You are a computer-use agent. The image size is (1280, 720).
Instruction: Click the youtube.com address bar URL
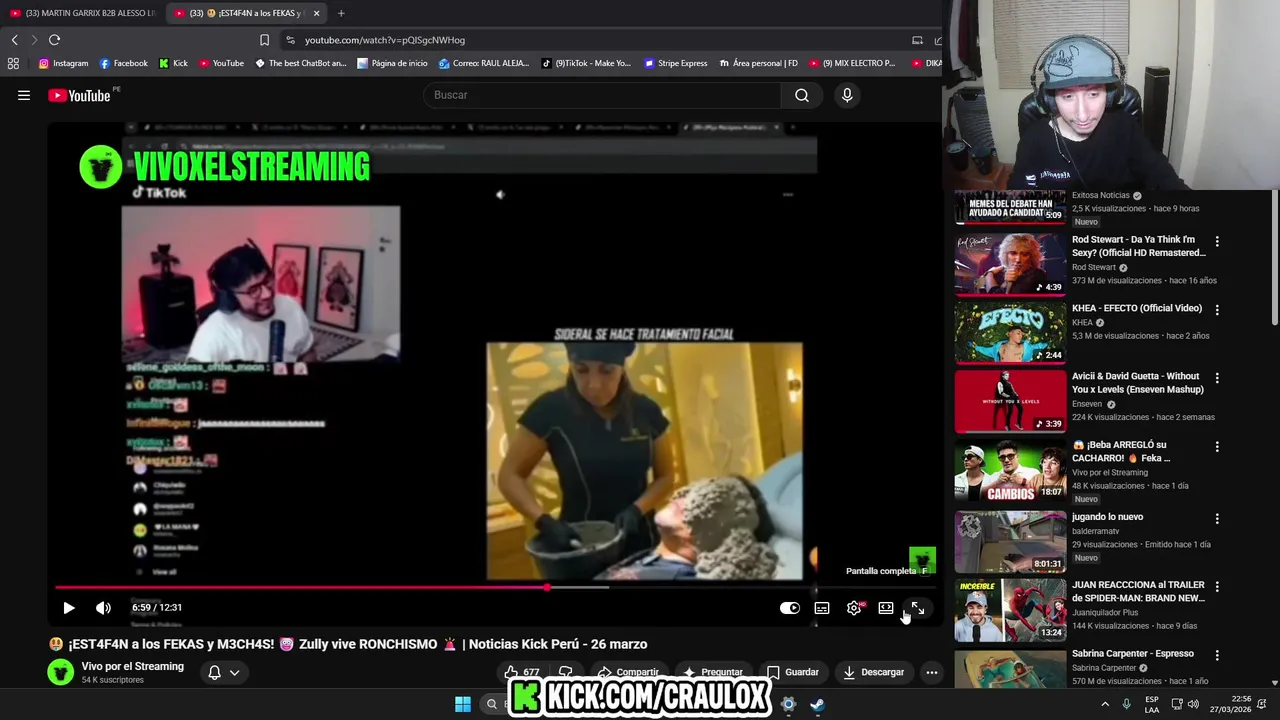tap(385, 40)
